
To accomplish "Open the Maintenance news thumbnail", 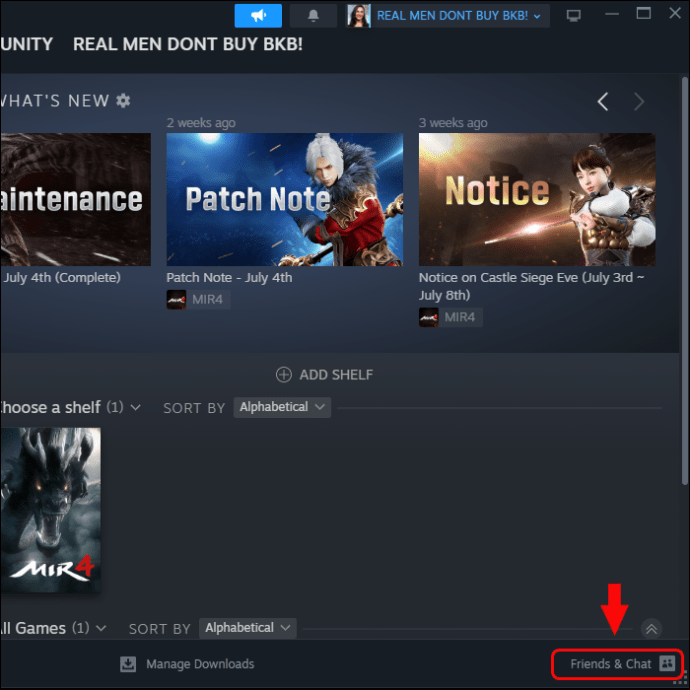I will point(76,199).
